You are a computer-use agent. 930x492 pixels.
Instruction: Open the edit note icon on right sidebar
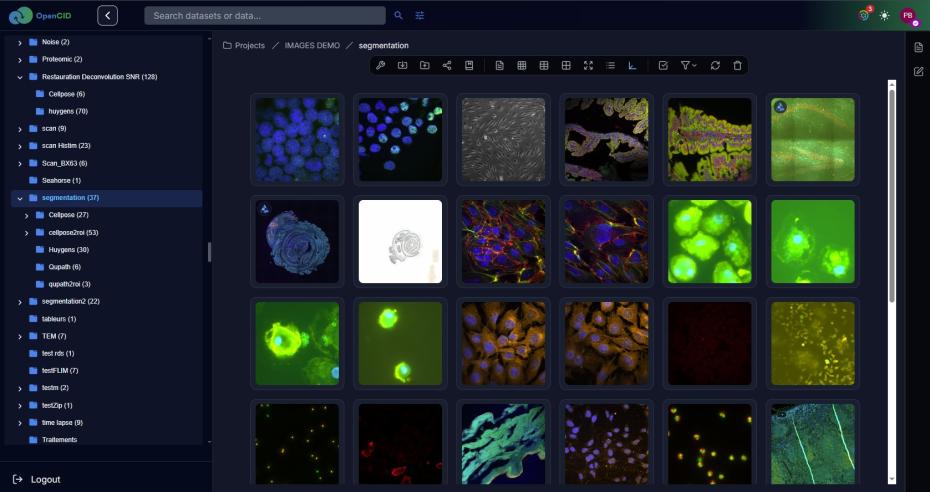(x=919, y=72)
